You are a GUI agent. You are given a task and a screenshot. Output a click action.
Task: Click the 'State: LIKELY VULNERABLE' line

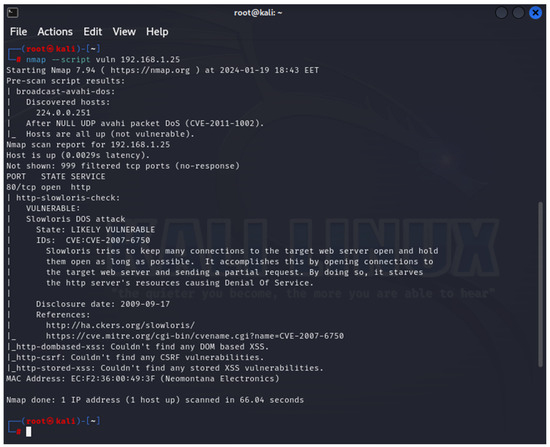[95, 229]
